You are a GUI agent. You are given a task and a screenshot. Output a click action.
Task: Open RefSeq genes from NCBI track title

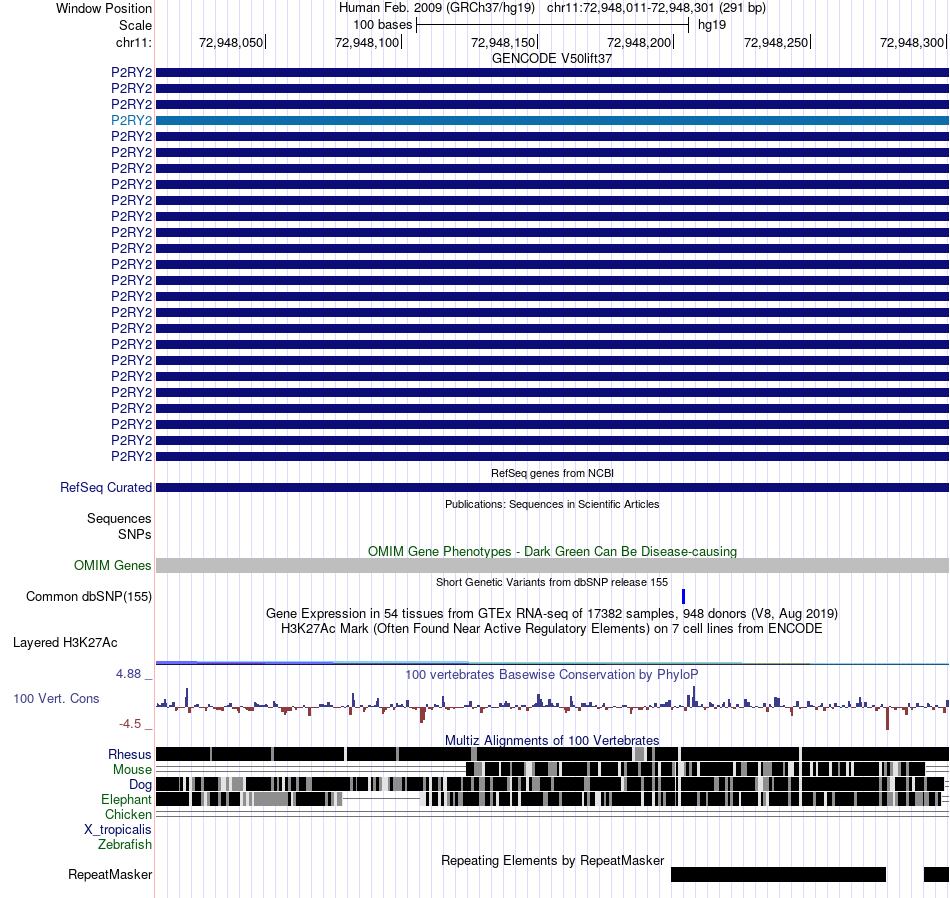coord(552,473)
